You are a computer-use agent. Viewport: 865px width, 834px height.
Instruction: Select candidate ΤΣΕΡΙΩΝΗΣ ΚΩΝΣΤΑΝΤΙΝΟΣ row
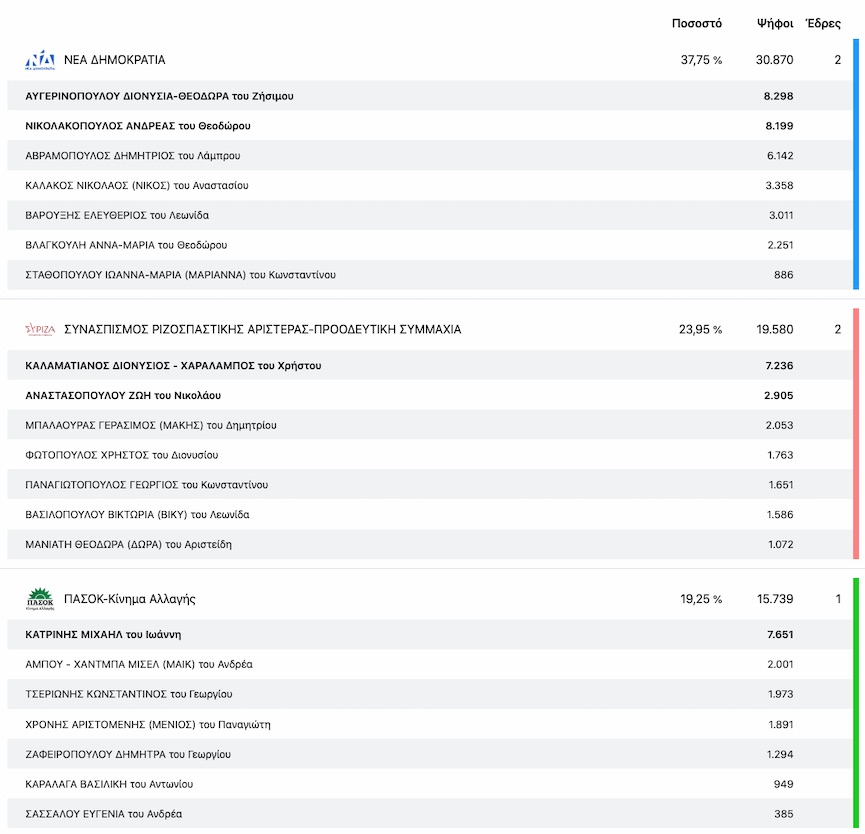click(x=430, y=694)
